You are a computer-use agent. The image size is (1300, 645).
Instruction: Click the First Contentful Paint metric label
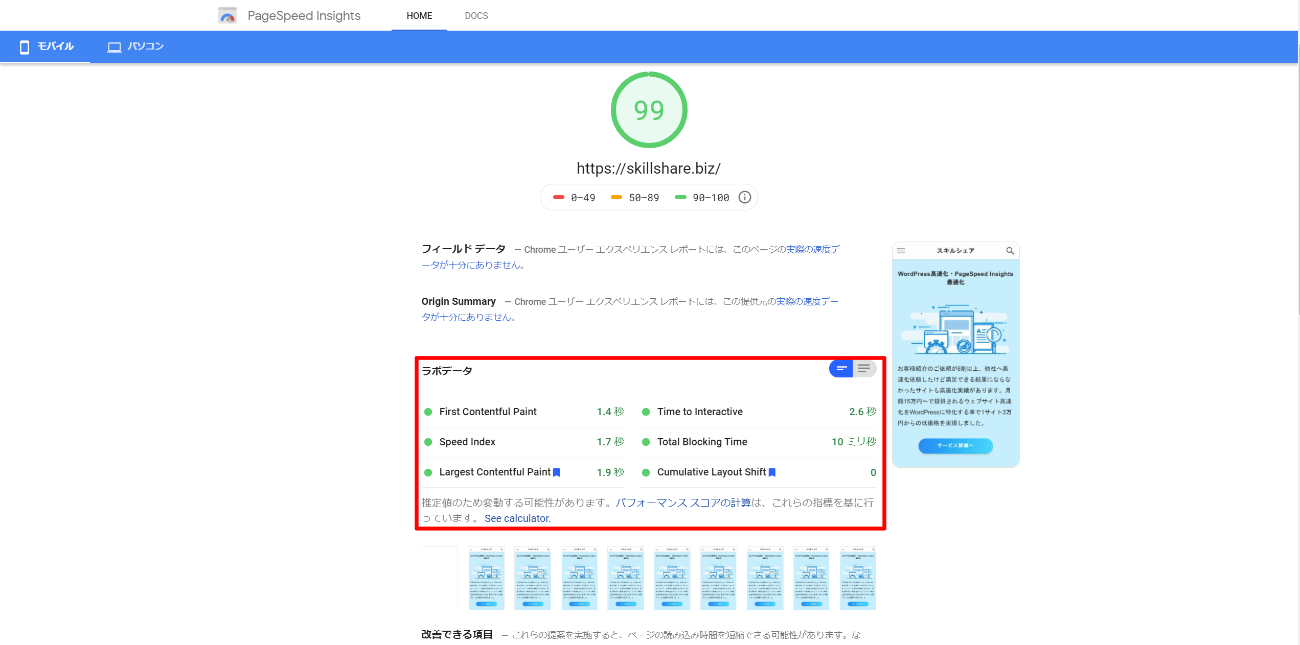tap(488, 412)
